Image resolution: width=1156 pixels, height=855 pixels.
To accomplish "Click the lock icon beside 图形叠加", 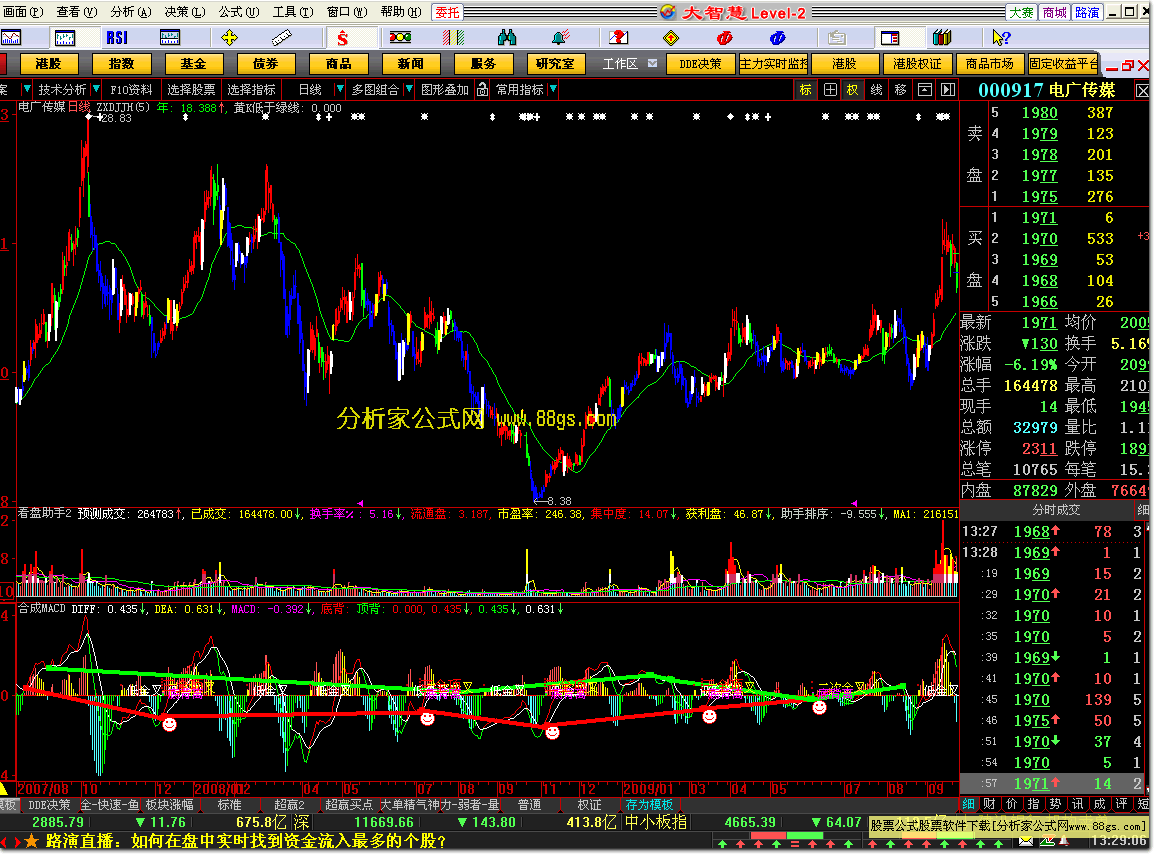I will point(482,89).
